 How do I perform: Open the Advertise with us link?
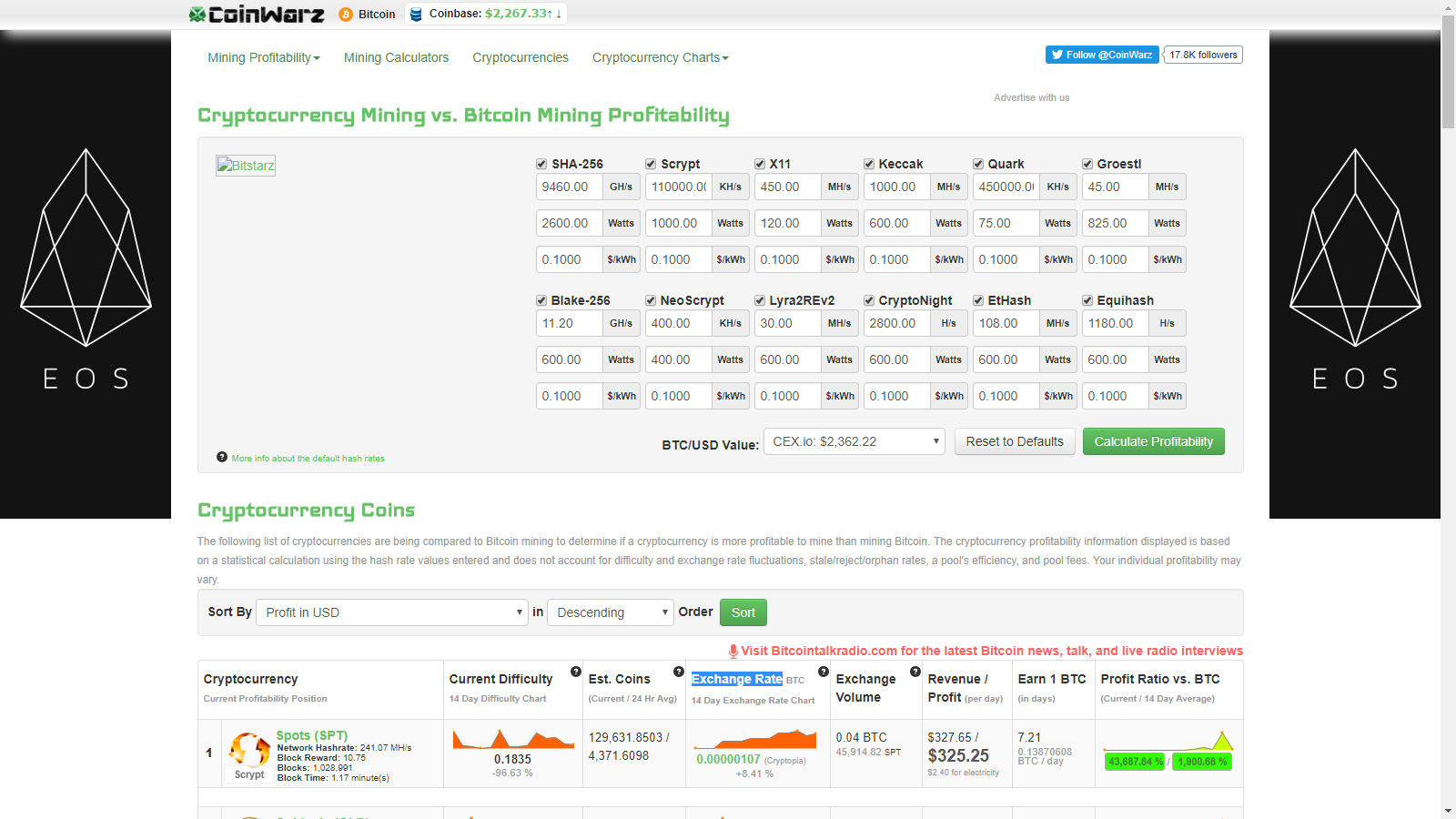pyautogui.click(x=1032, y=97)
